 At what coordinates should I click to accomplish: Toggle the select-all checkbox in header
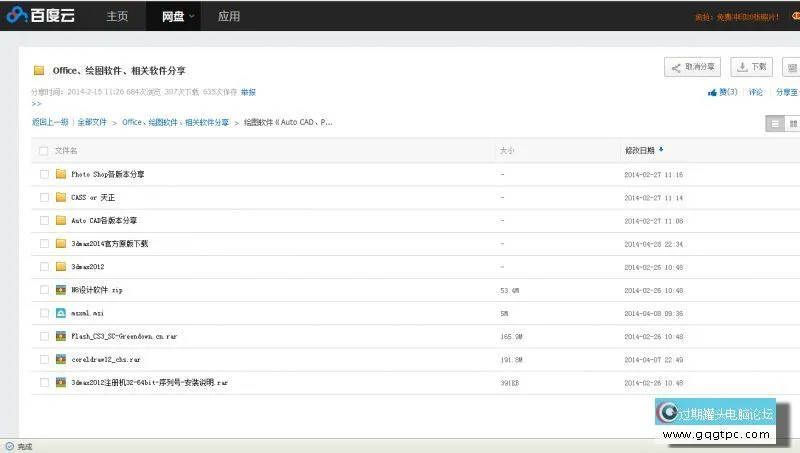pos(43,150)
